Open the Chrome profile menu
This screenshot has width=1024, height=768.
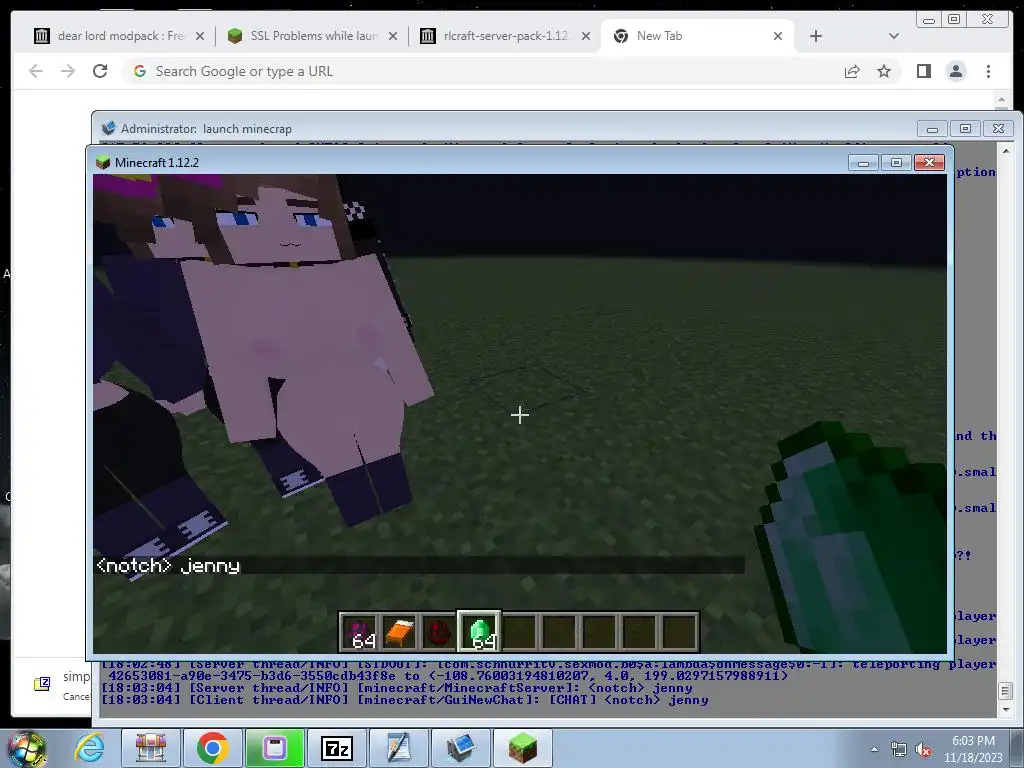pos(955,71)
